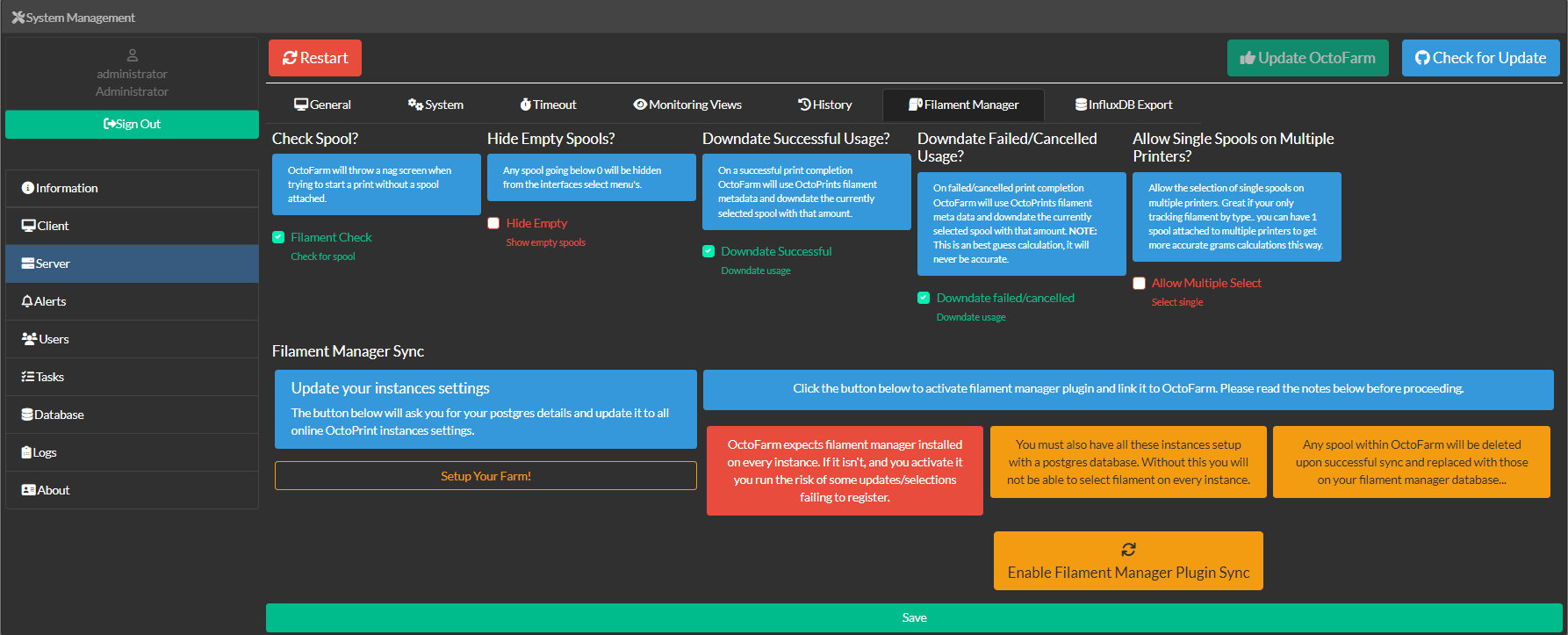Click the "Downdate Successful Usage?" heading

pos(795,139)
